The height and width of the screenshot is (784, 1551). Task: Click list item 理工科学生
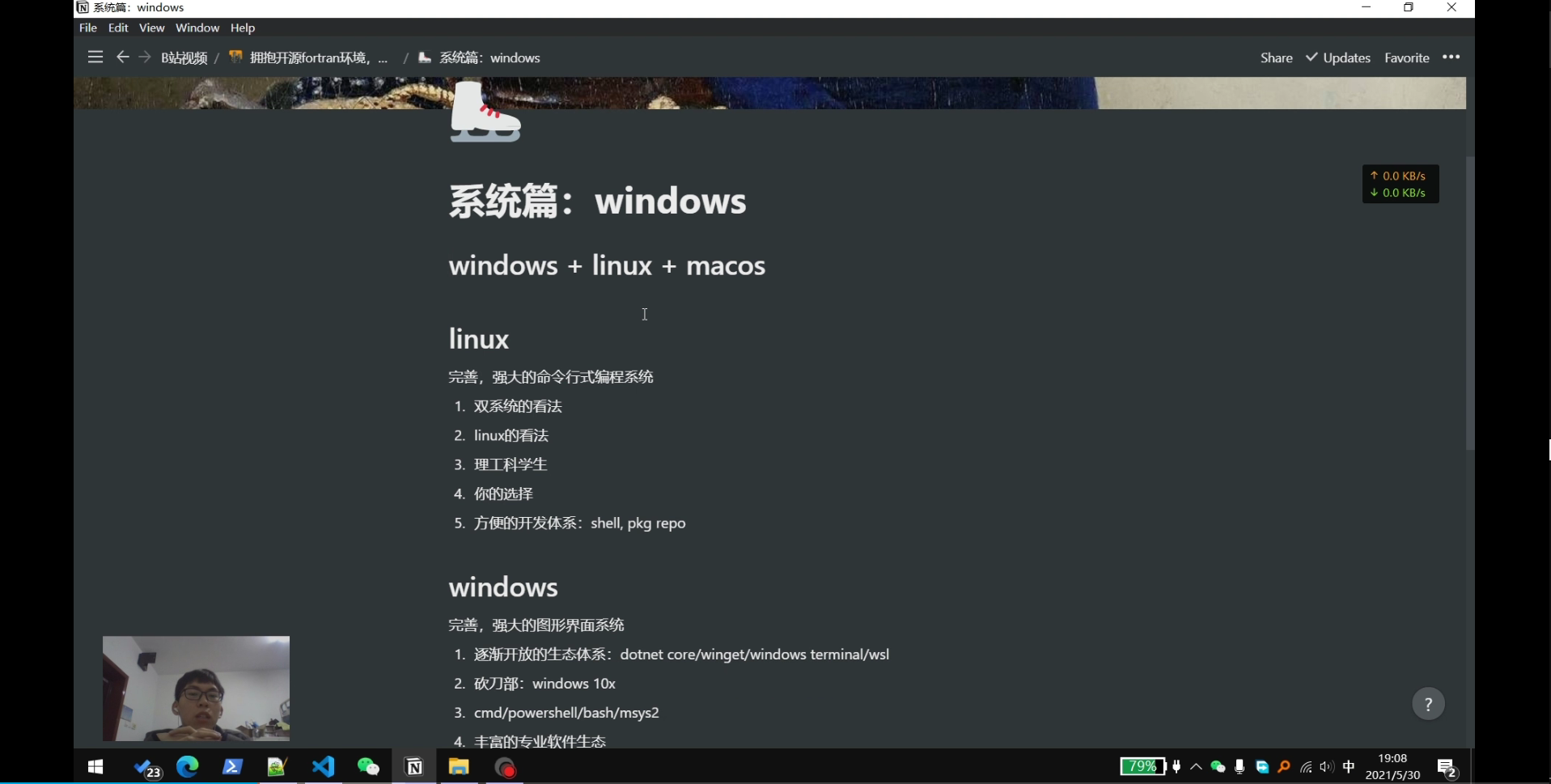pos(511,464)
